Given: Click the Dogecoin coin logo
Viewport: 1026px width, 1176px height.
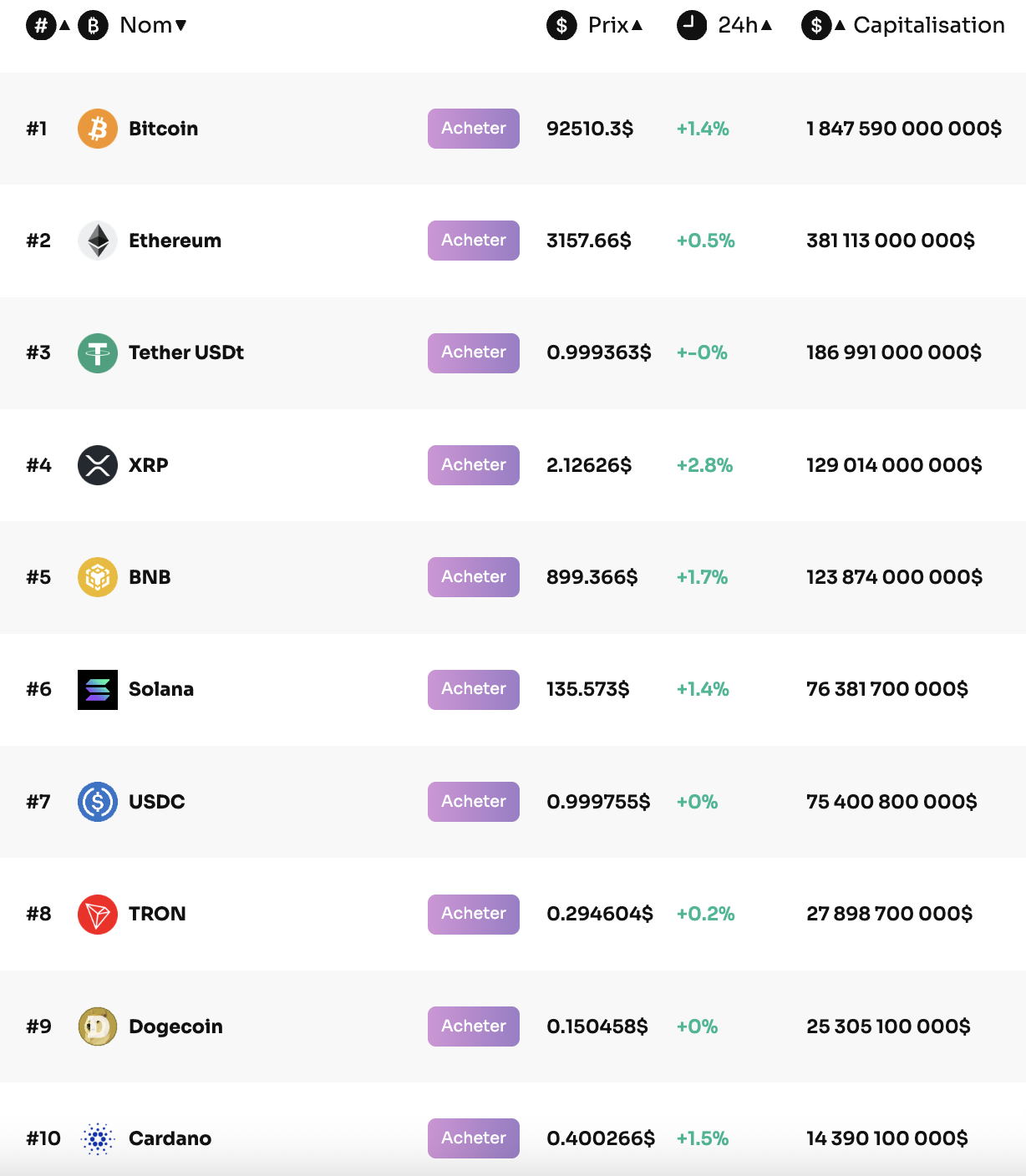Looking at the screenshot, I should 98,1026.
